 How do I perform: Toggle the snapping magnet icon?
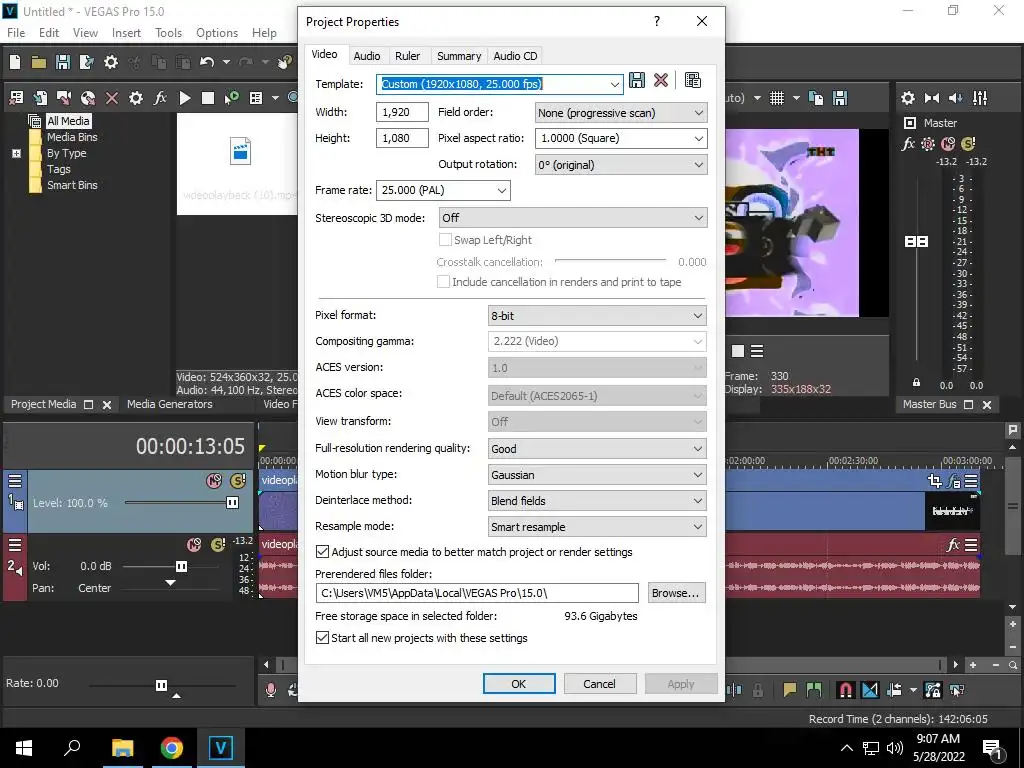tap(845, 690)
